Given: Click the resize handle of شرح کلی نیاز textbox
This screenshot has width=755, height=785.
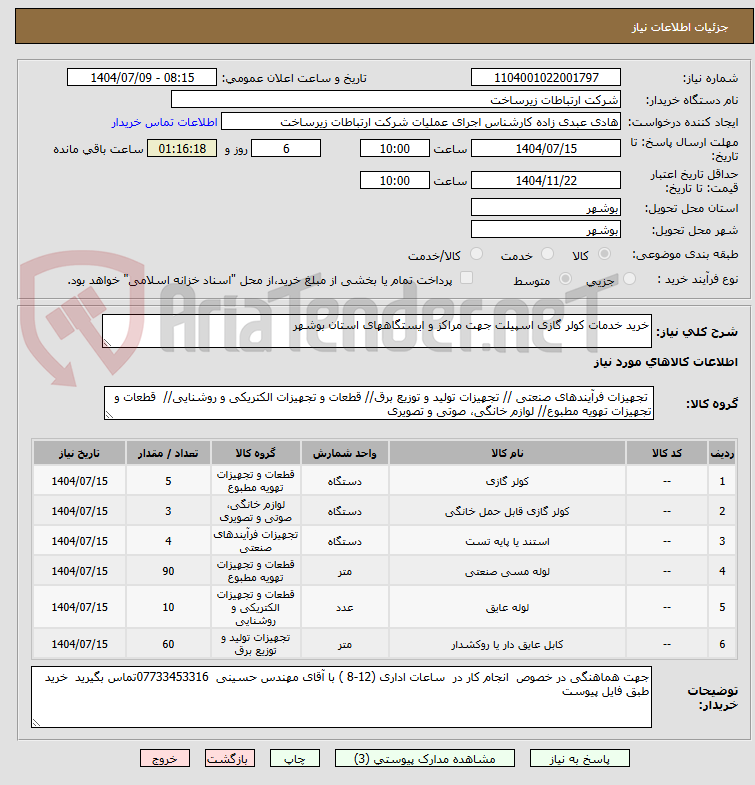Looking at the screenshot, I should tap(107, 343).
